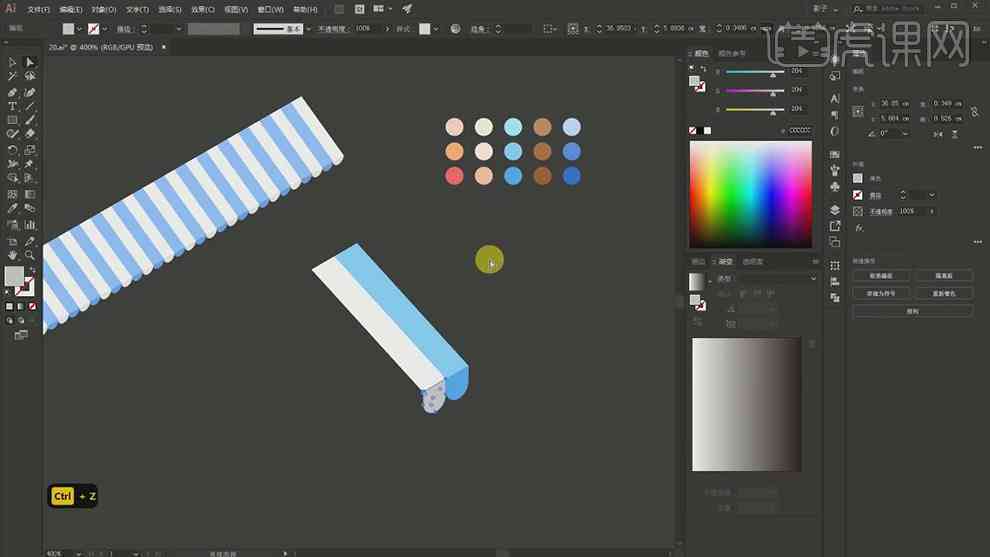
Task: Select the Shaper tool
Action: (x=12, y=134)
